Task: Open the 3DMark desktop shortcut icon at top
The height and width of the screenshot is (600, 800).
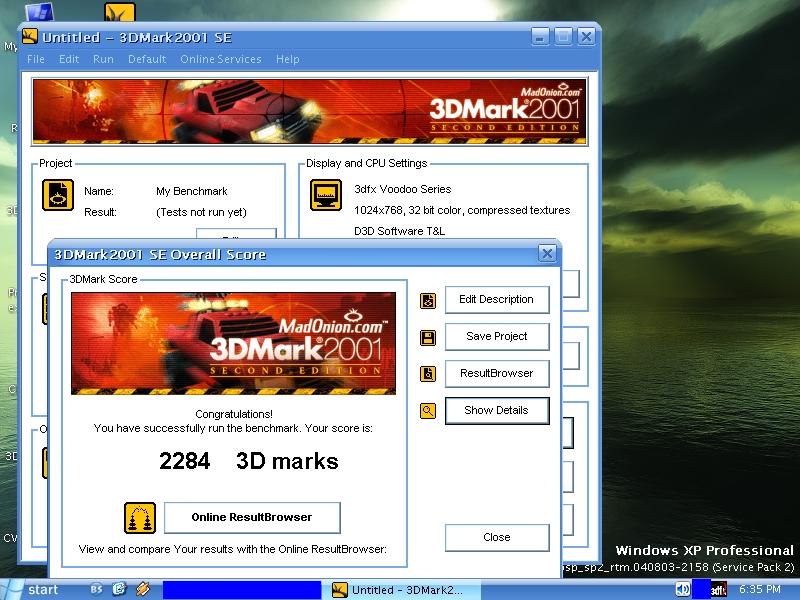Action: tap(120, 12)
